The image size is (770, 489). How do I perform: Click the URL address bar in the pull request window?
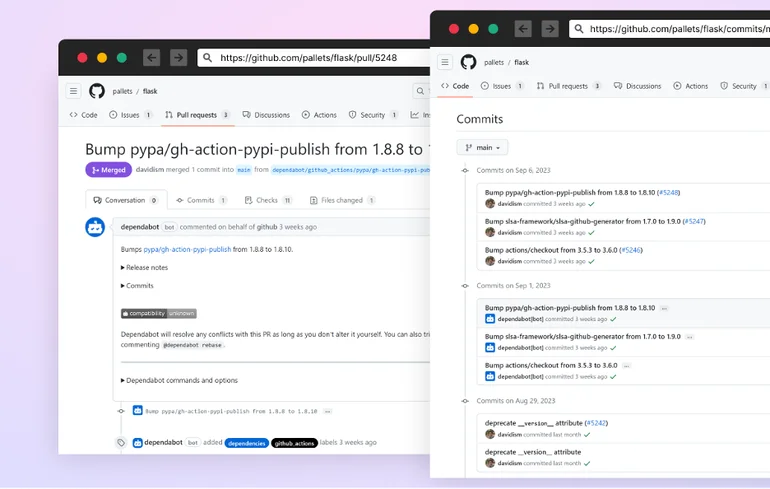tap(310, 58)
